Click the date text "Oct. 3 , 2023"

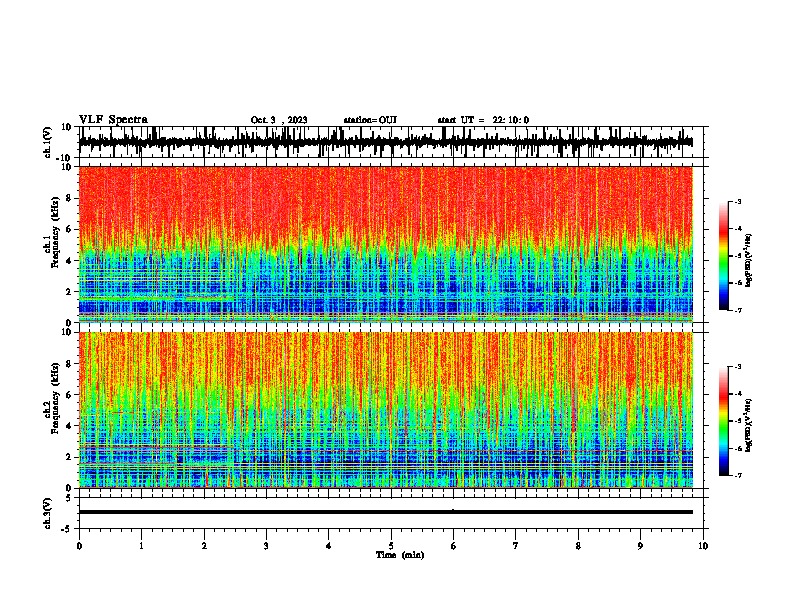click(x=279, y=120)
